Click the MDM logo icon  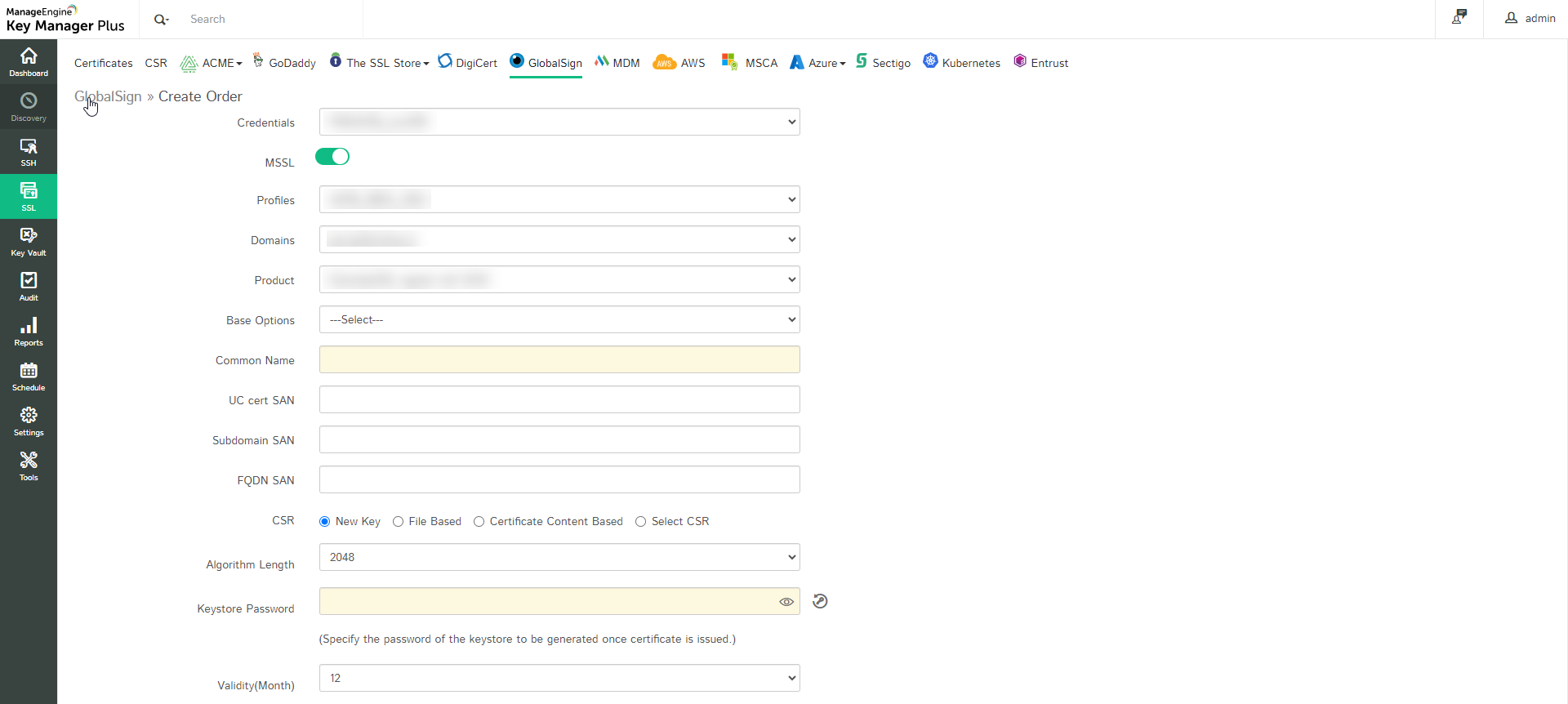(x=602, y=61)
